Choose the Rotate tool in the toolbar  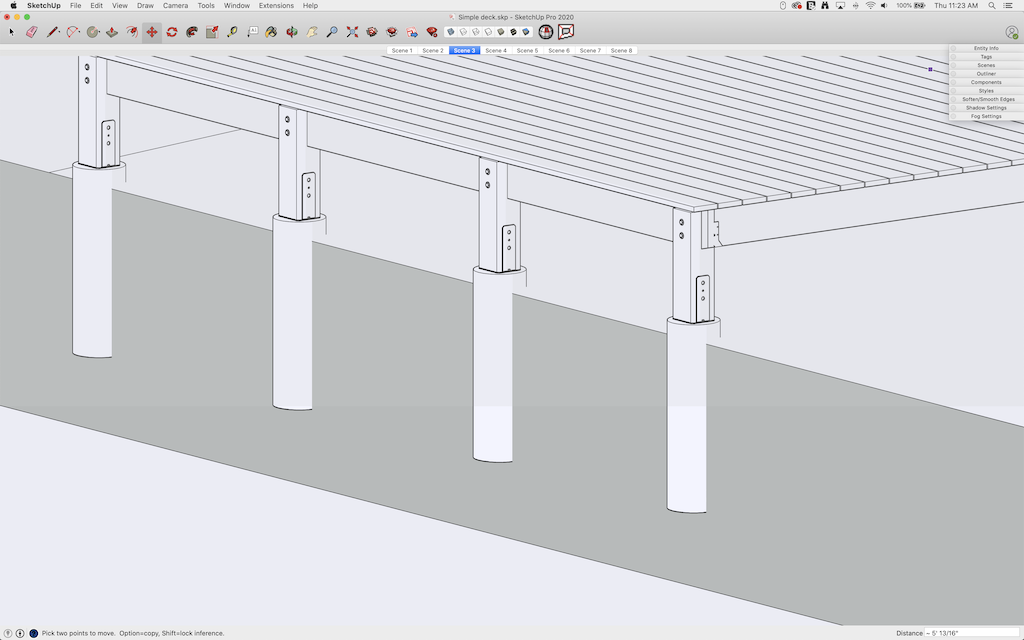(x=171, y=32)
